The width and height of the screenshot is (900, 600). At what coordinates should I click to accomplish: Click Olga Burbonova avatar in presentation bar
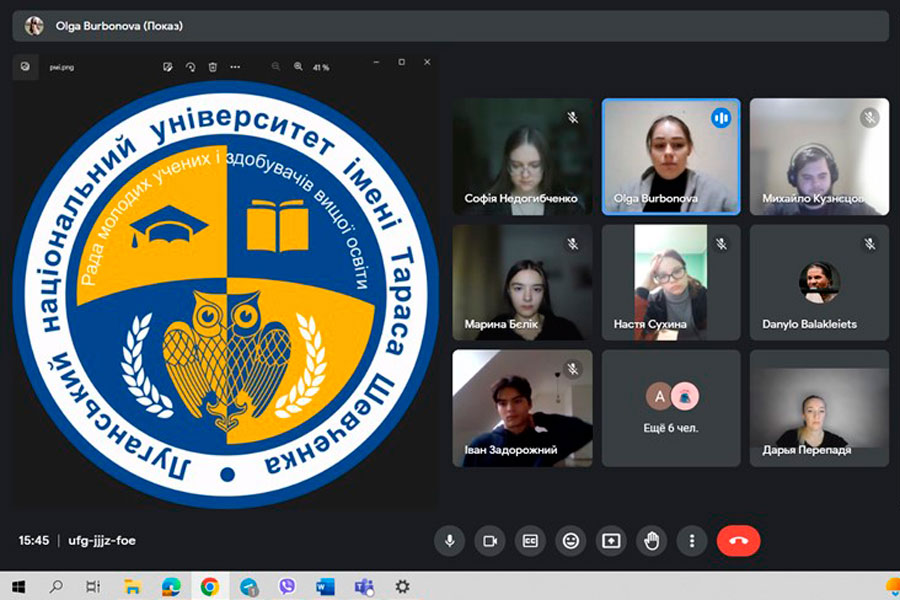34,26
